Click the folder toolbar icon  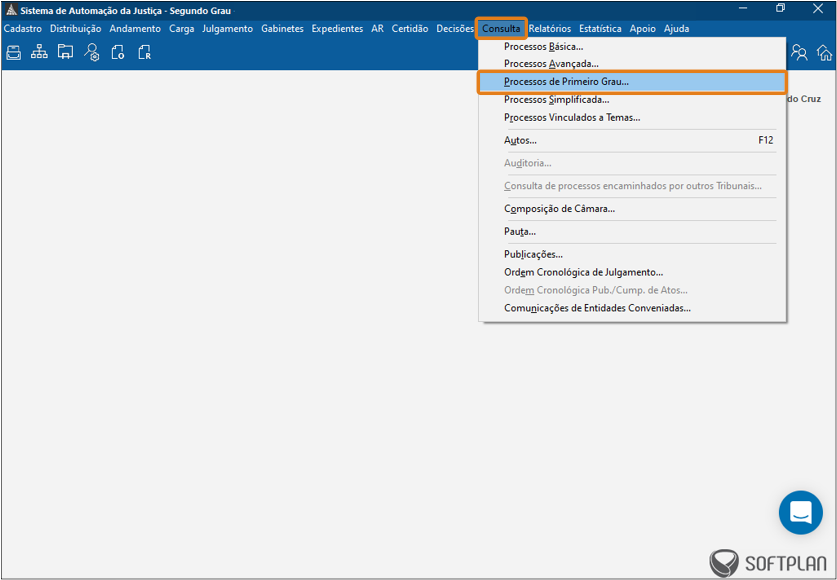[65, 53]
